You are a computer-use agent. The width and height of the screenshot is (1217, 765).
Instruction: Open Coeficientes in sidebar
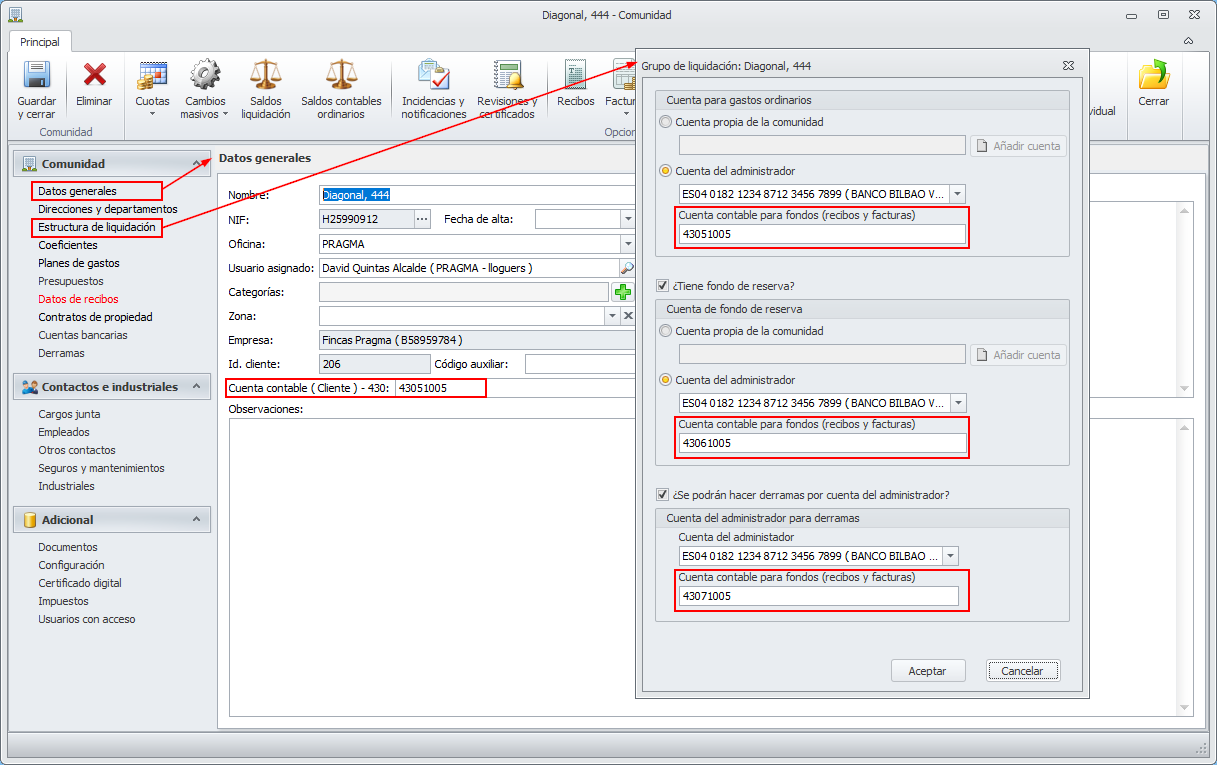click(68, 245)
